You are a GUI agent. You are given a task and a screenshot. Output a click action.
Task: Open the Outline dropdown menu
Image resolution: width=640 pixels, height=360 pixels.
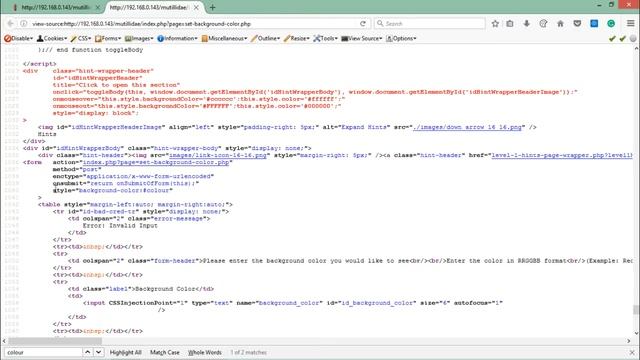click(x=265, y=38)
